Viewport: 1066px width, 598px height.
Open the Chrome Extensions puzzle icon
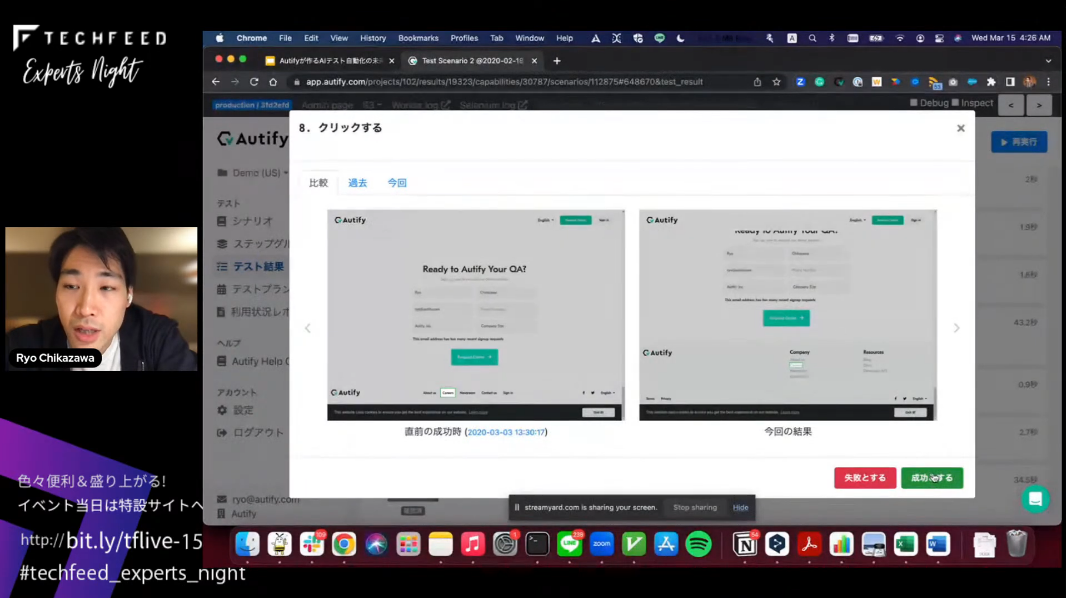[x=991, y=82]
